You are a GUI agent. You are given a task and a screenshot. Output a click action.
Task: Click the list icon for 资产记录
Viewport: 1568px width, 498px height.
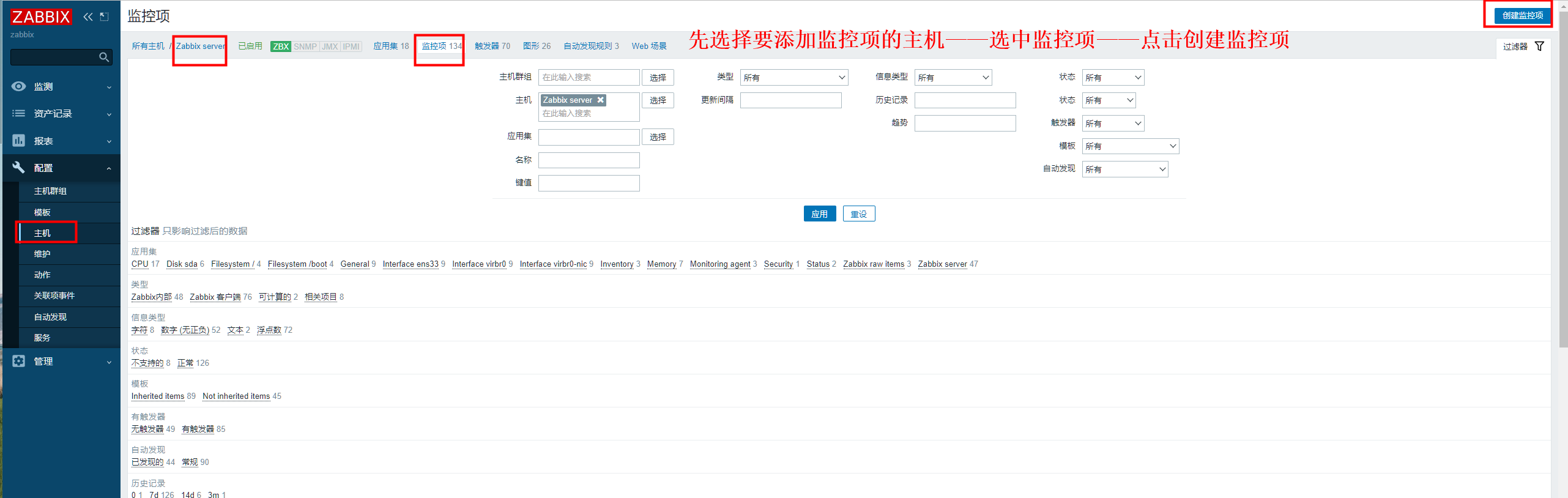pos(19,113)
